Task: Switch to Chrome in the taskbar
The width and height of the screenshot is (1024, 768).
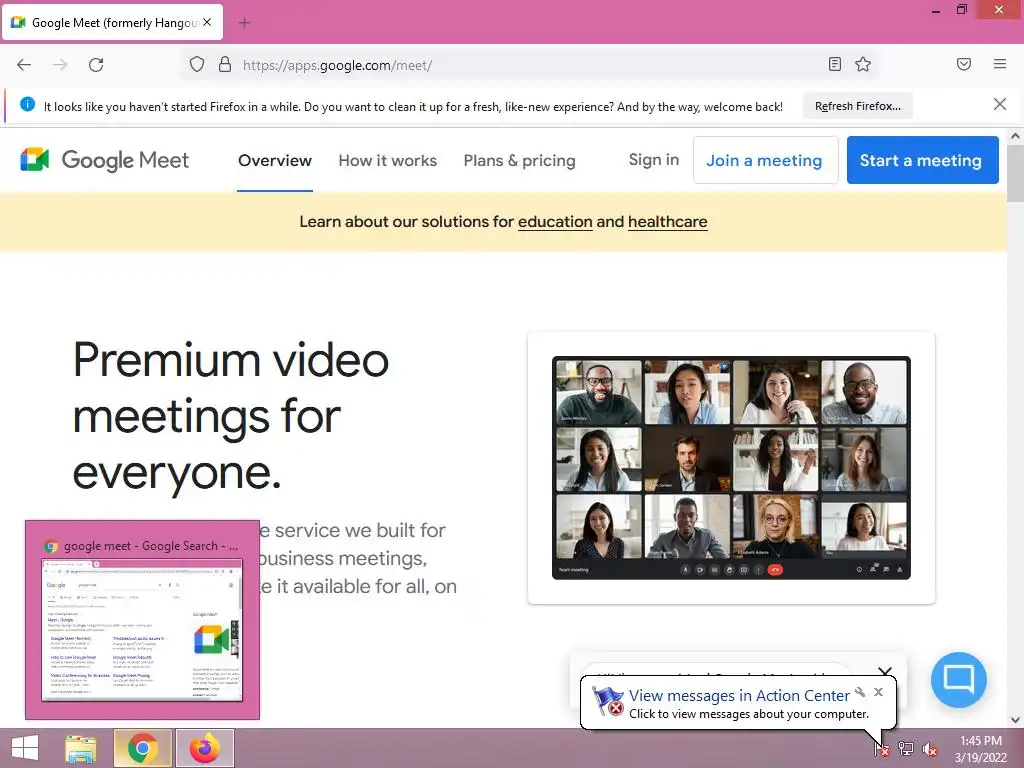Action: (143, 748)
